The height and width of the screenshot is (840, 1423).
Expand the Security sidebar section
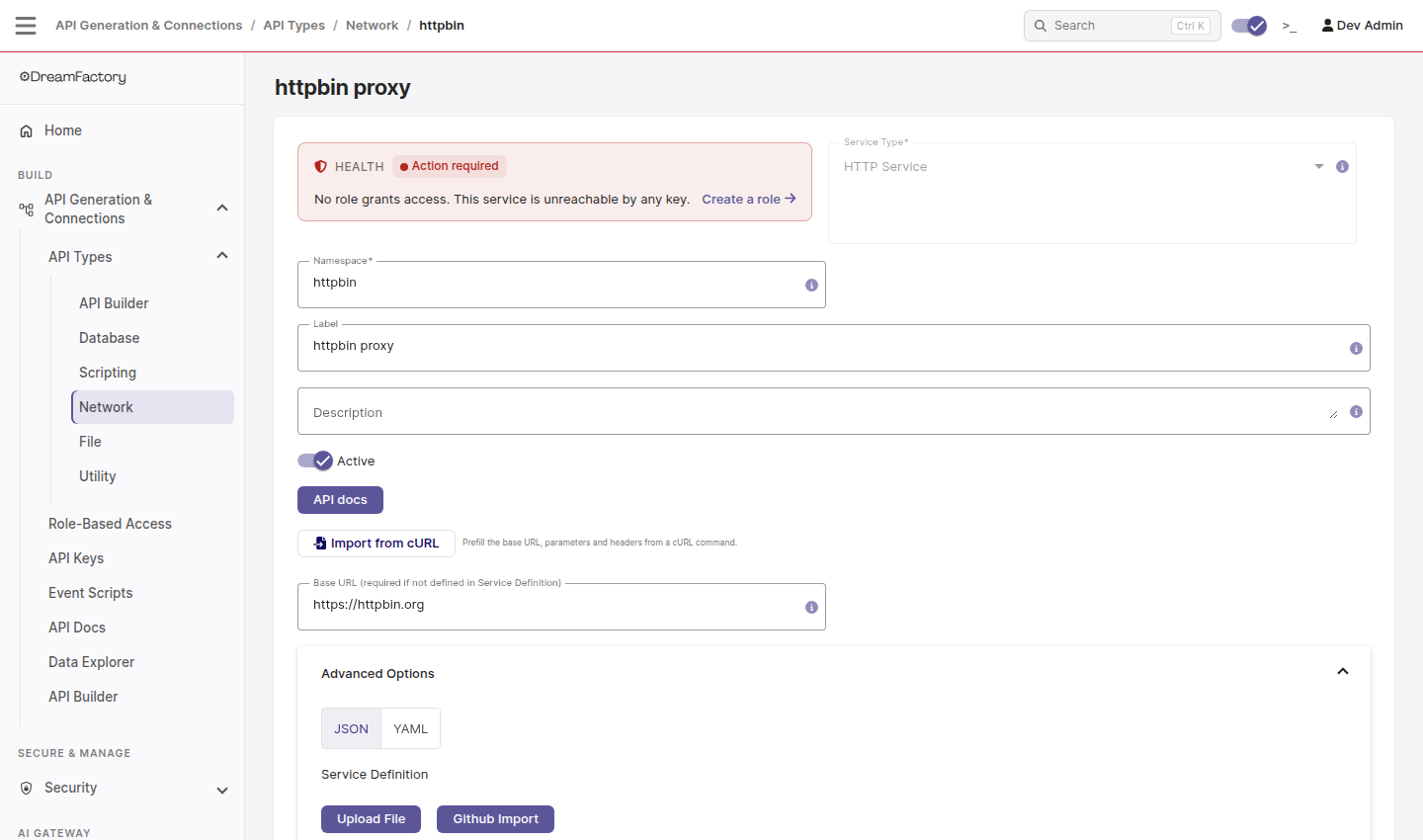pyautogui.click(x=222, y=790)
